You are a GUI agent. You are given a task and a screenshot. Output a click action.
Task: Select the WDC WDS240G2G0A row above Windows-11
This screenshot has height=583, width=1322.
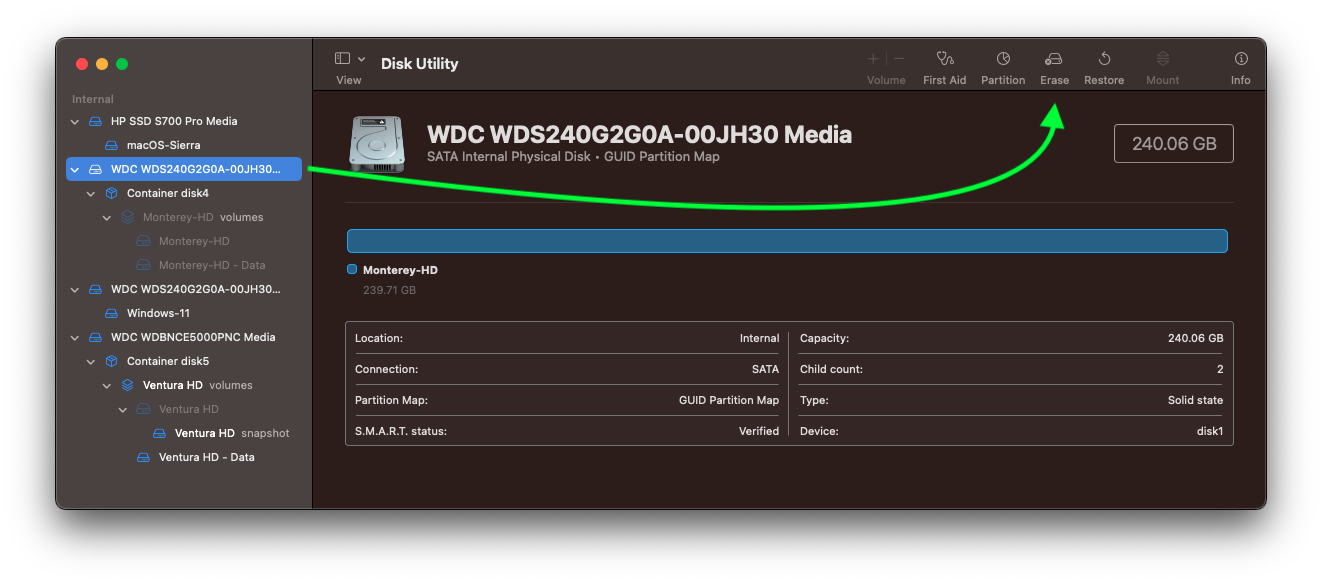pyautogui.click(x=184, y=289)
